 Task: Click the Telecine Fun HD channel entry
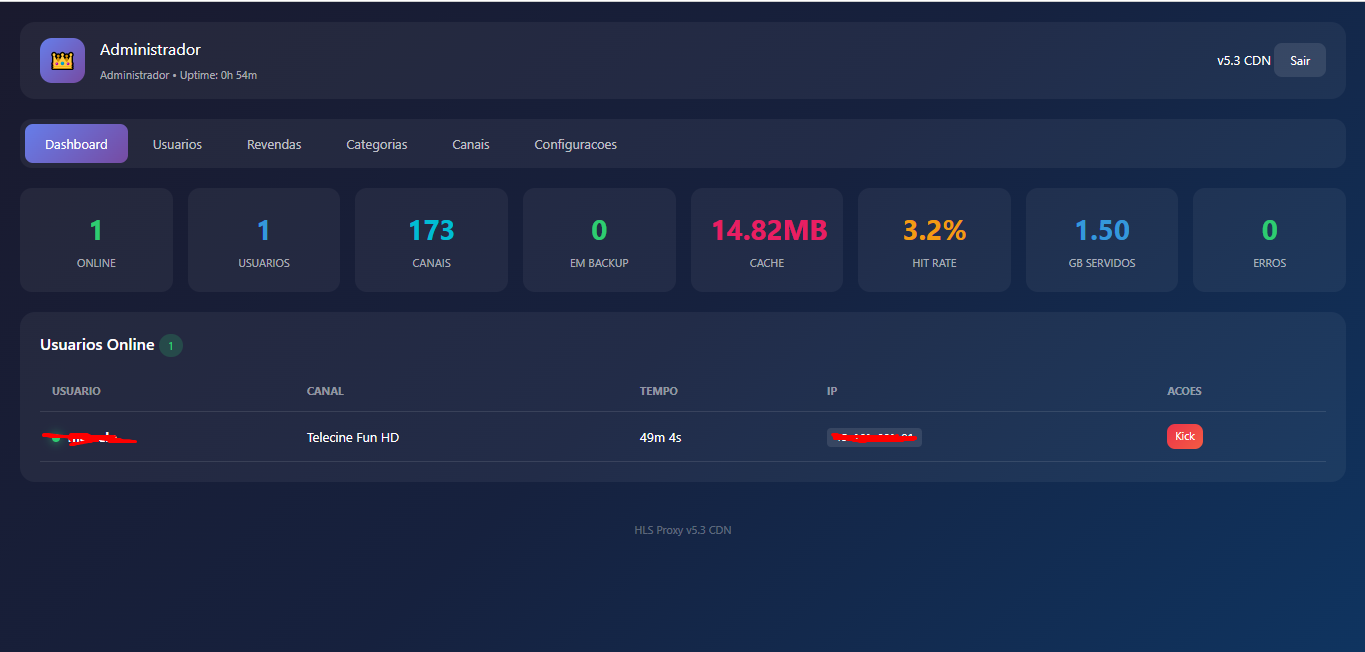(x=352, y=437)
